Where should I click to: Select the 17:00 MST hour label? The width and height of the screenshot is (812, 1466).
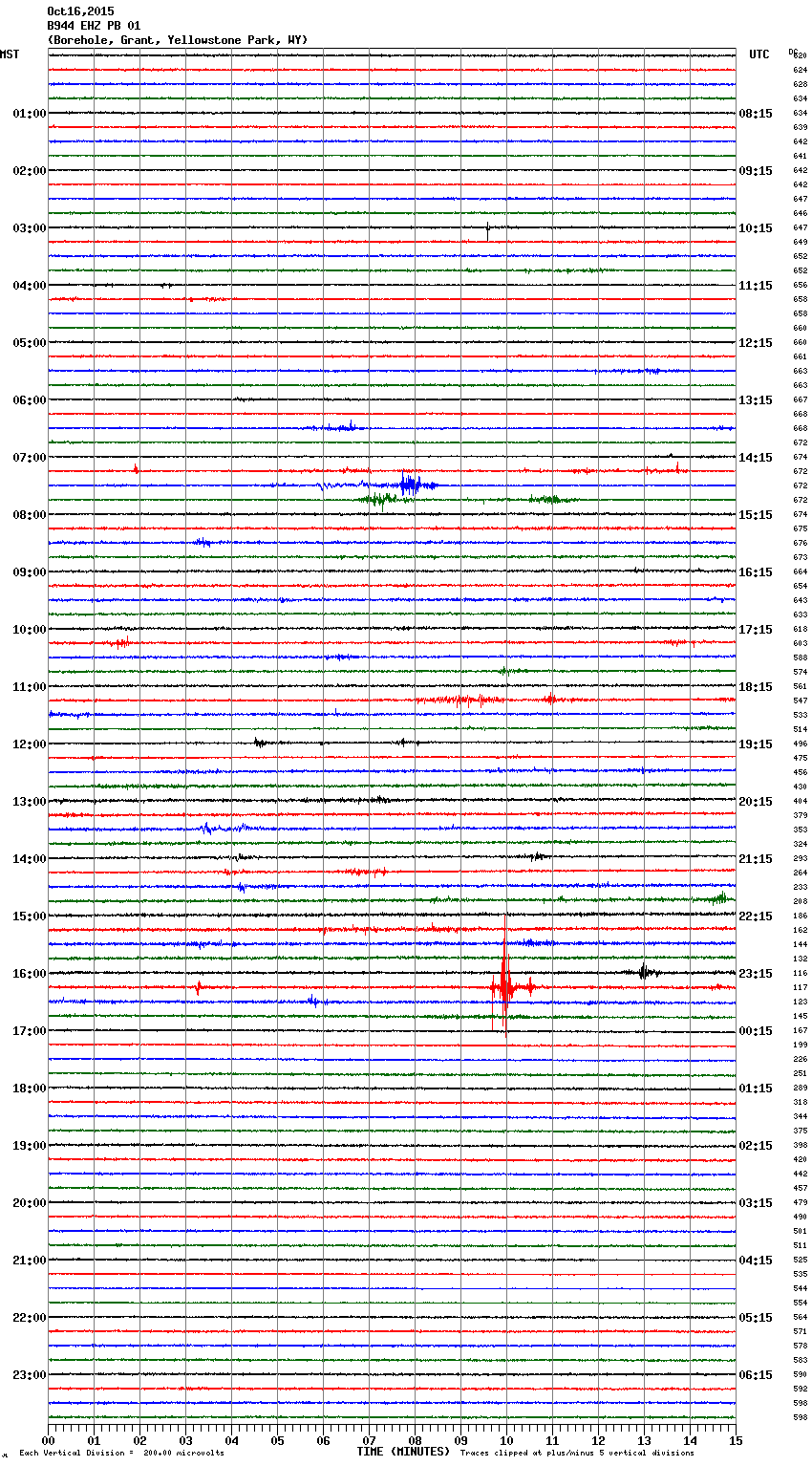(29, 1031)
